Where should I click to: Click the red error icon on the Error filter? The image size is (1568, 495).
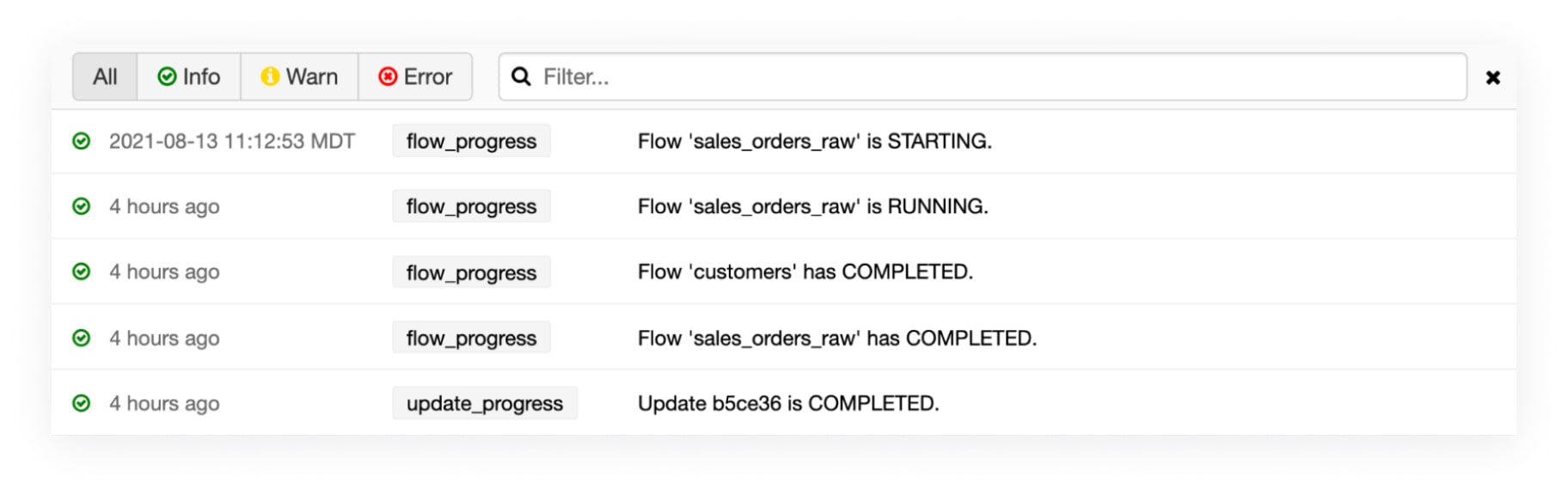[387, 76]
